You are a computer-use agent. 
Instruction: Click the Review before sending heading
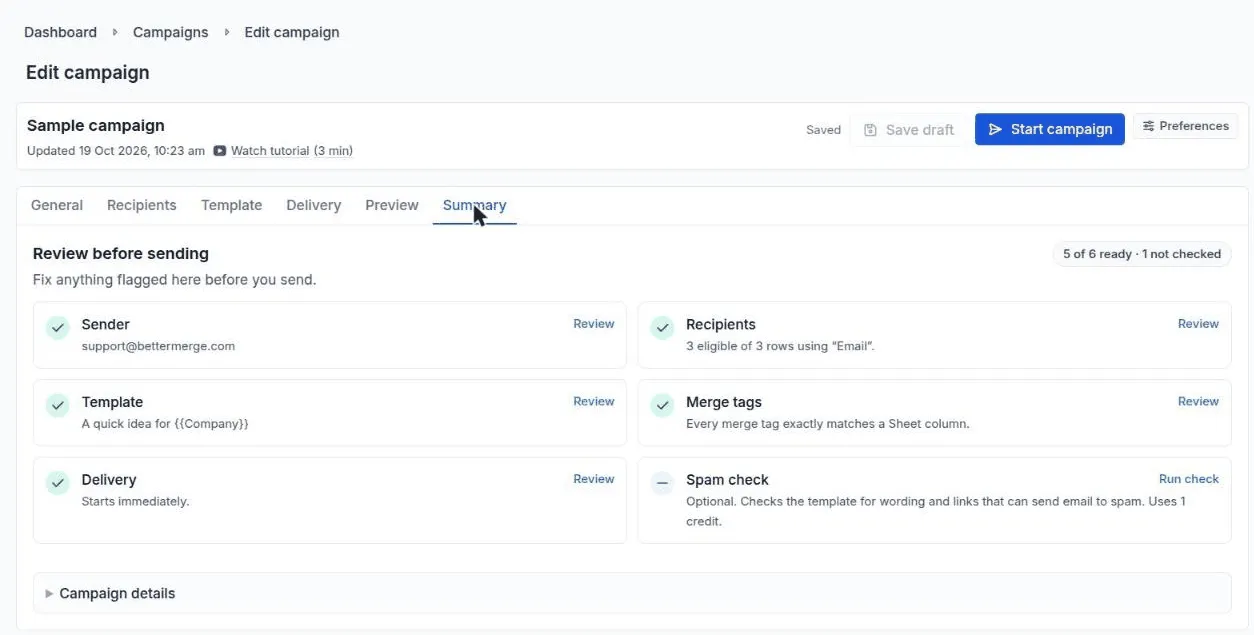(121, 254)
